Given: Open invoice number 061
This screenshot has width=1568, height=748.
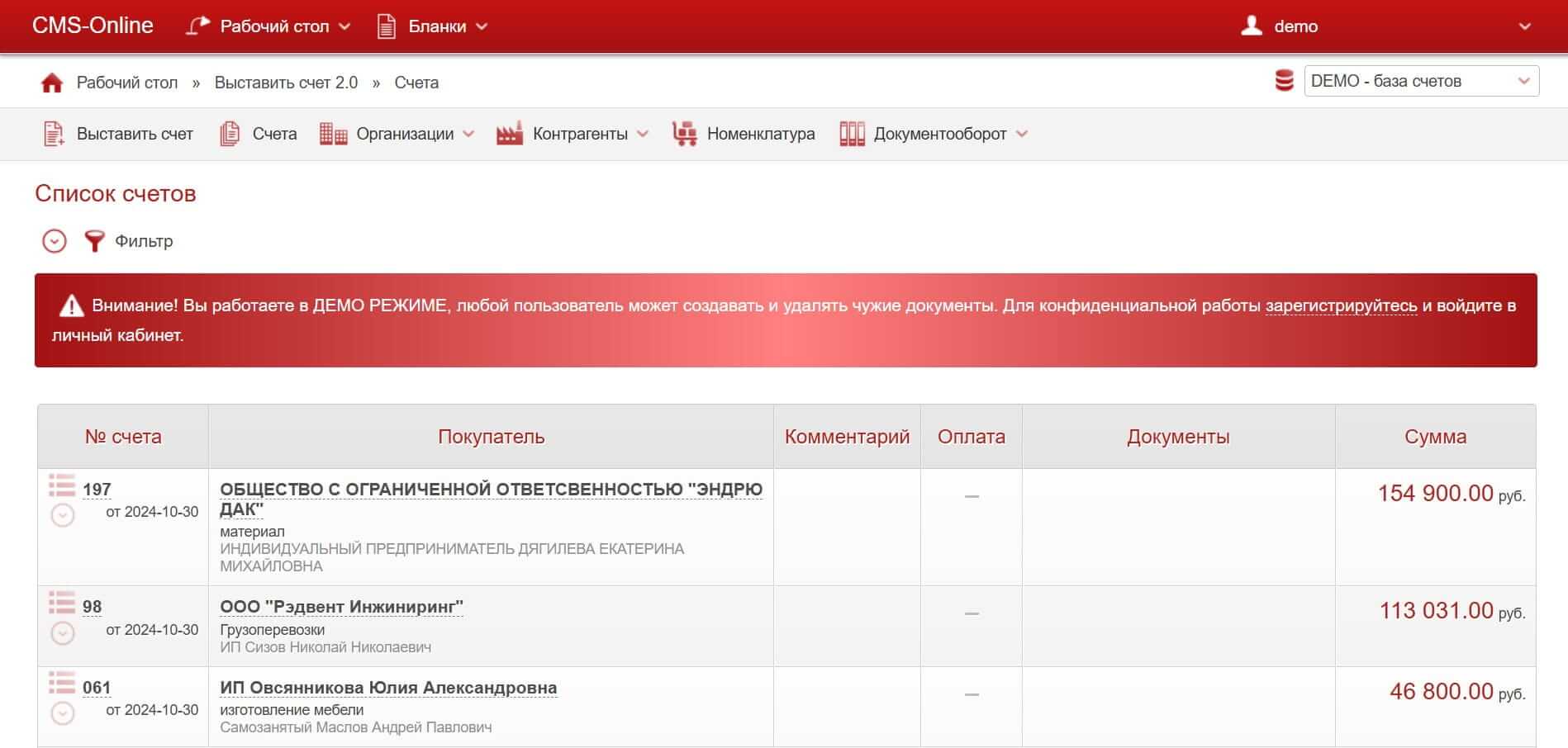Looking at the screenshot, I should coord(97,688).
